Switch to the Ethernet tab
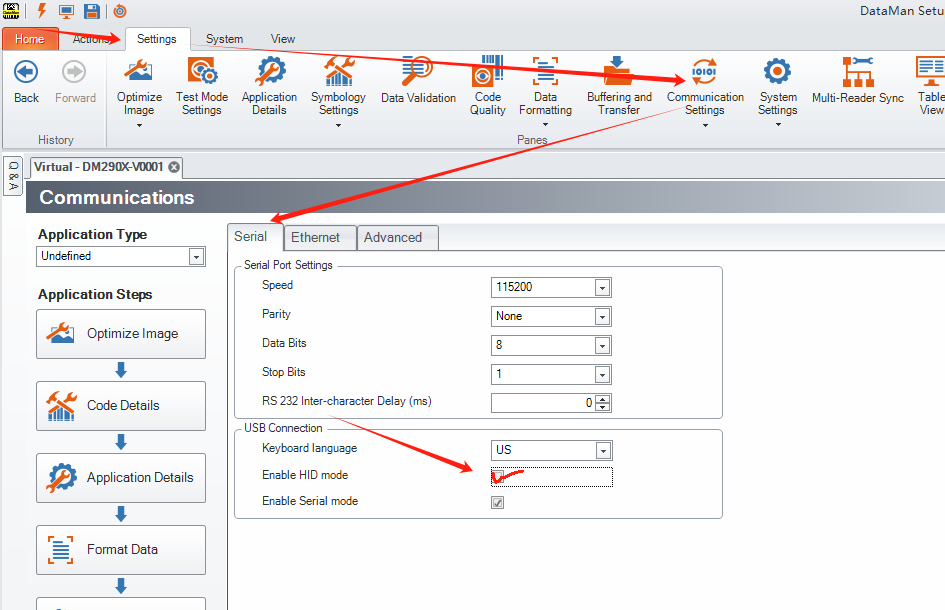The image size is (945, 610). click(x=319, y=237)
